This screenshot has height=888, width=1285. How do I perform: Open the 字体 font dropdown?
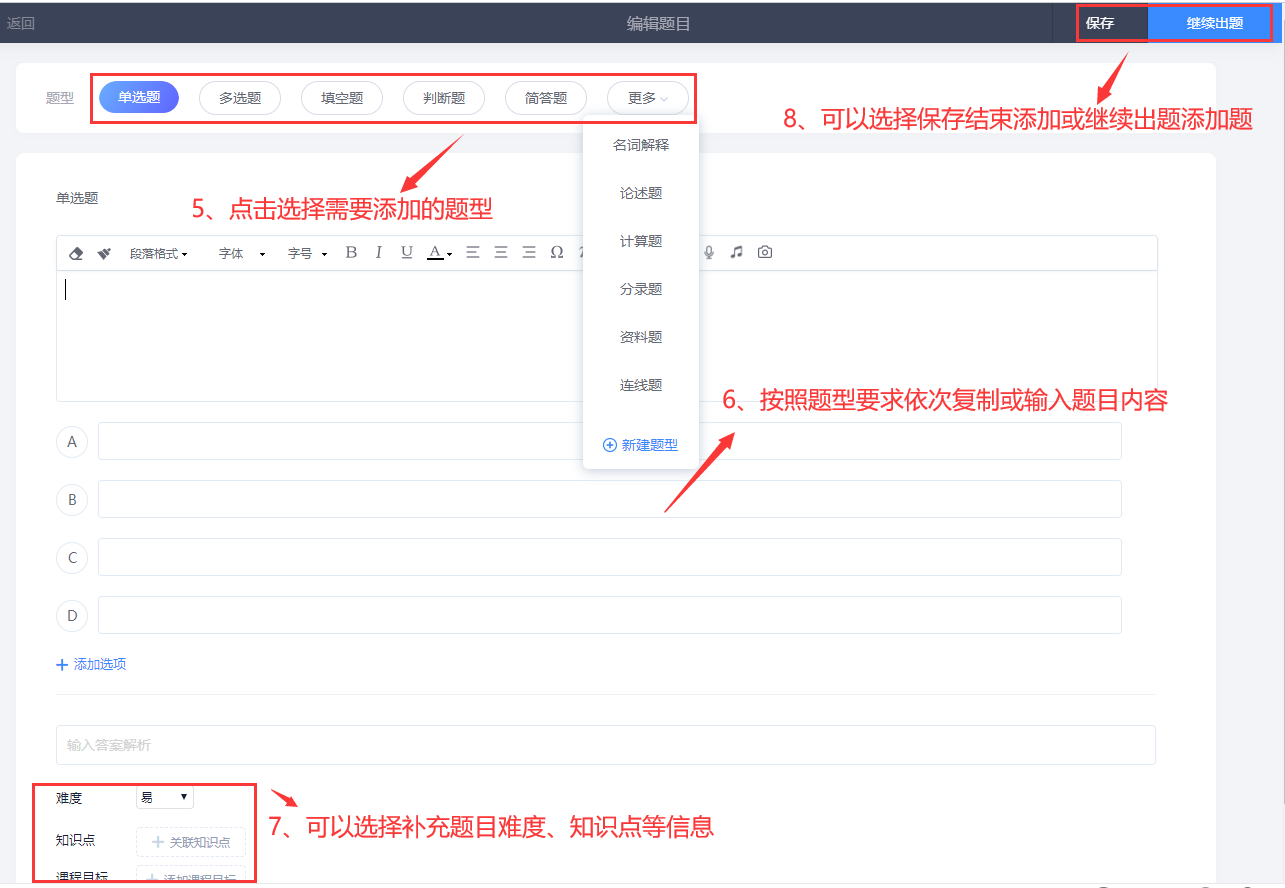[242, 254]
